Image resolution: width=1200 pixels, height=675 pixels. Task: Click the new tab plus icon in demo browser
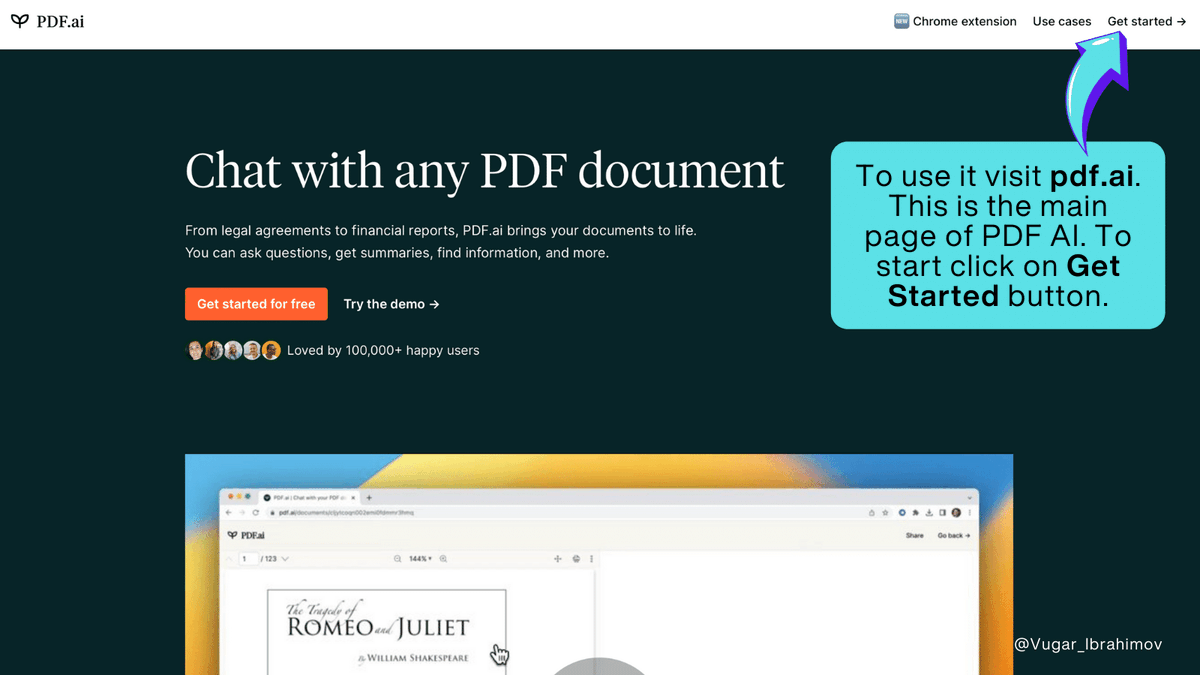pos(369,497)
